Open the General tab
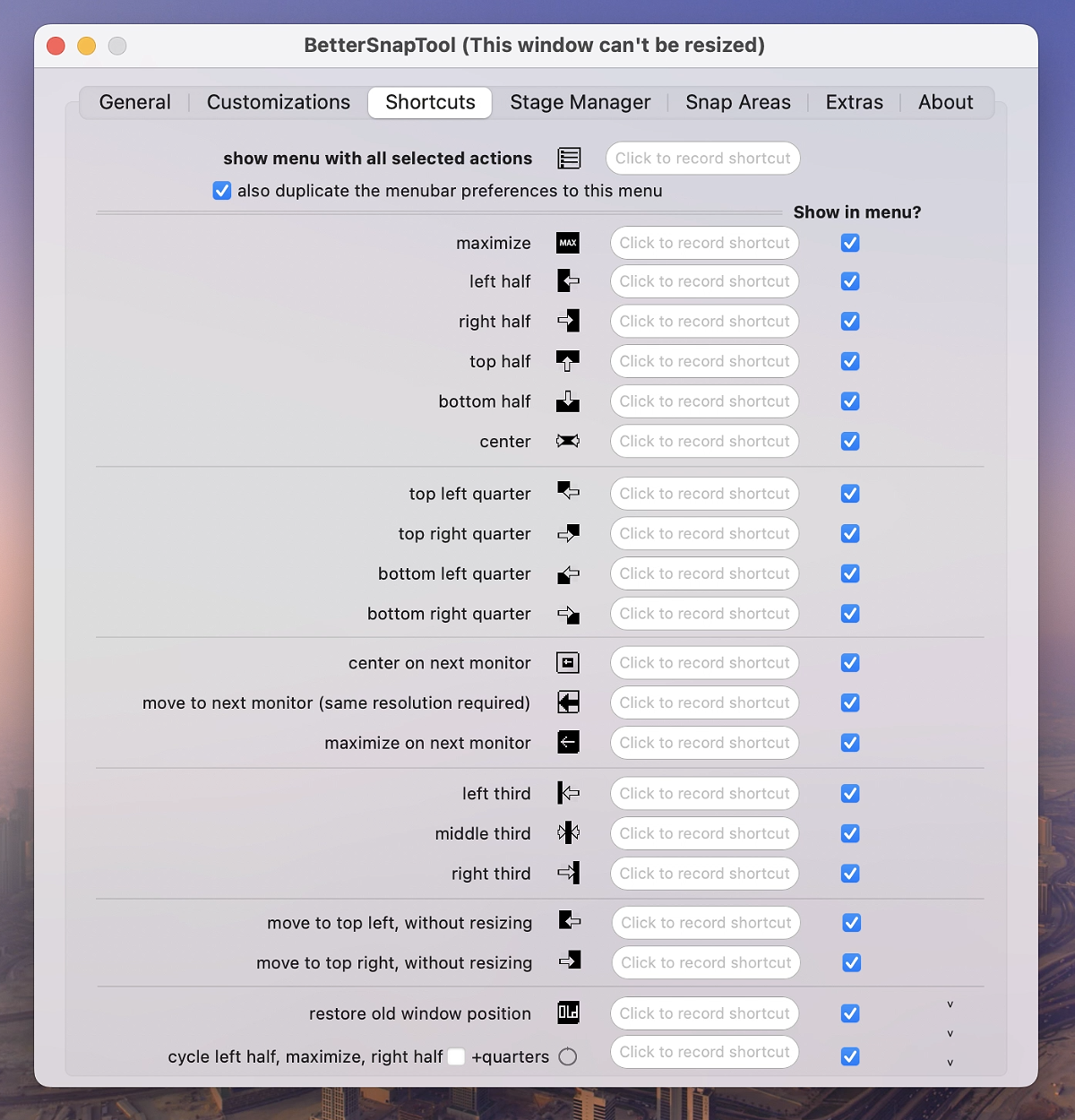1075x1120 pixels. [134, 102]
